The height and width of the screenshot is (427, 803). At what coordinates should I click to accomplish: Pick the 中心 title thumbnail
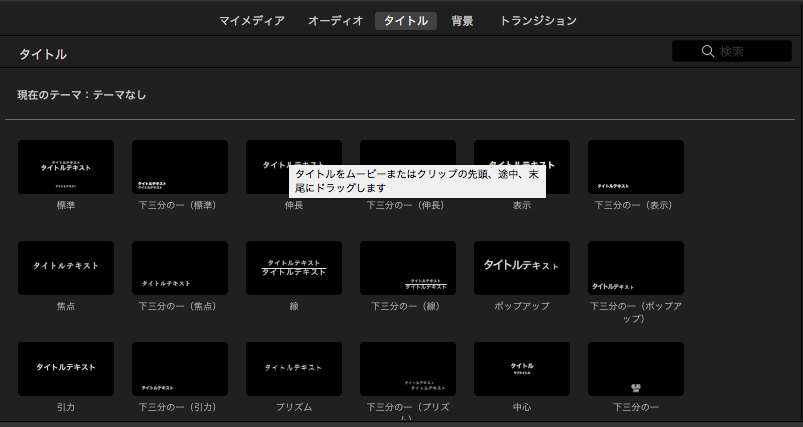[522, 369]
